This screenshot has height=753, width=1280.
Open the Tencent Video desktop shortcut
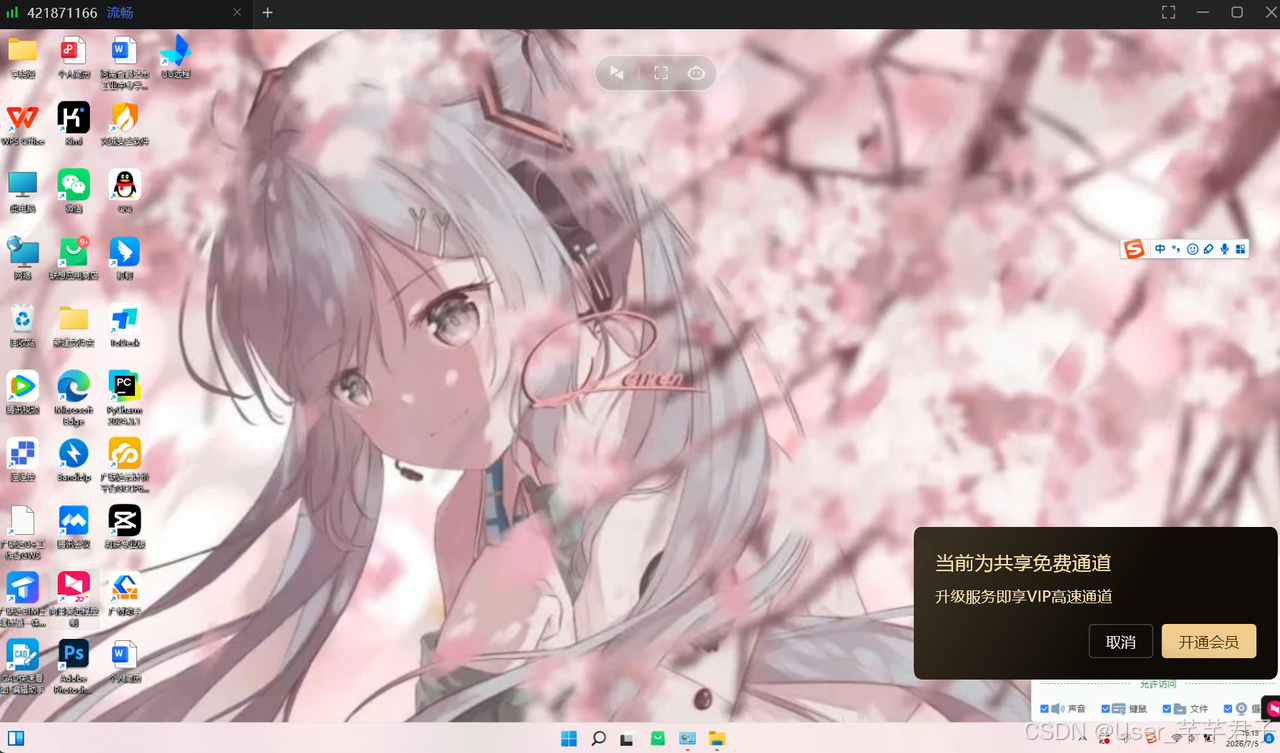pos(22,392)
